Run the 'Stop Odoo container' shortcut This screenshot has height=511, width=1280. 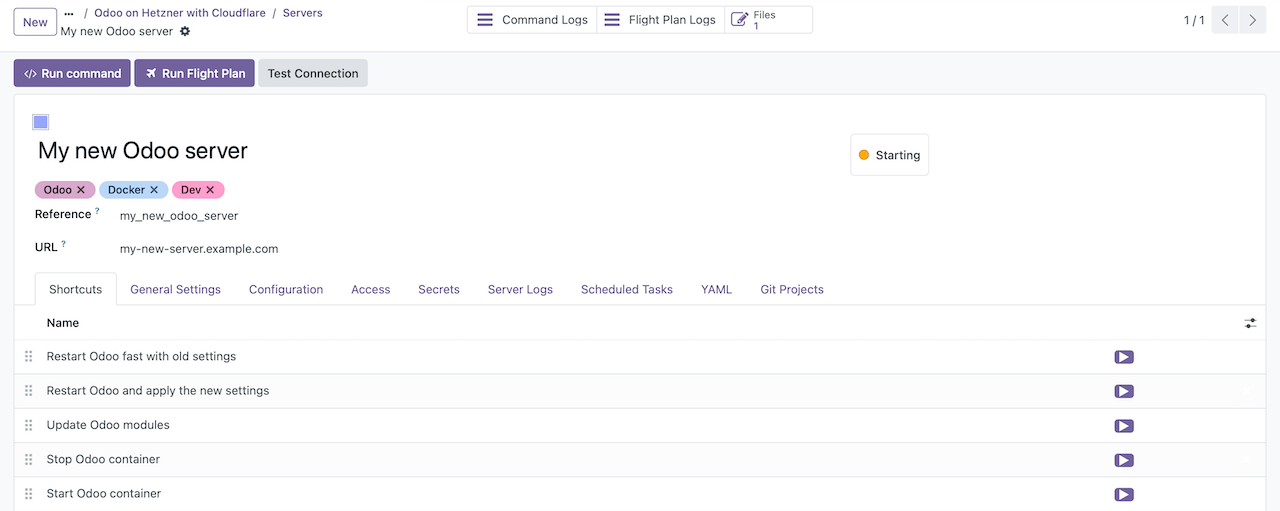pyautogui.click(x=1124, y=460)
